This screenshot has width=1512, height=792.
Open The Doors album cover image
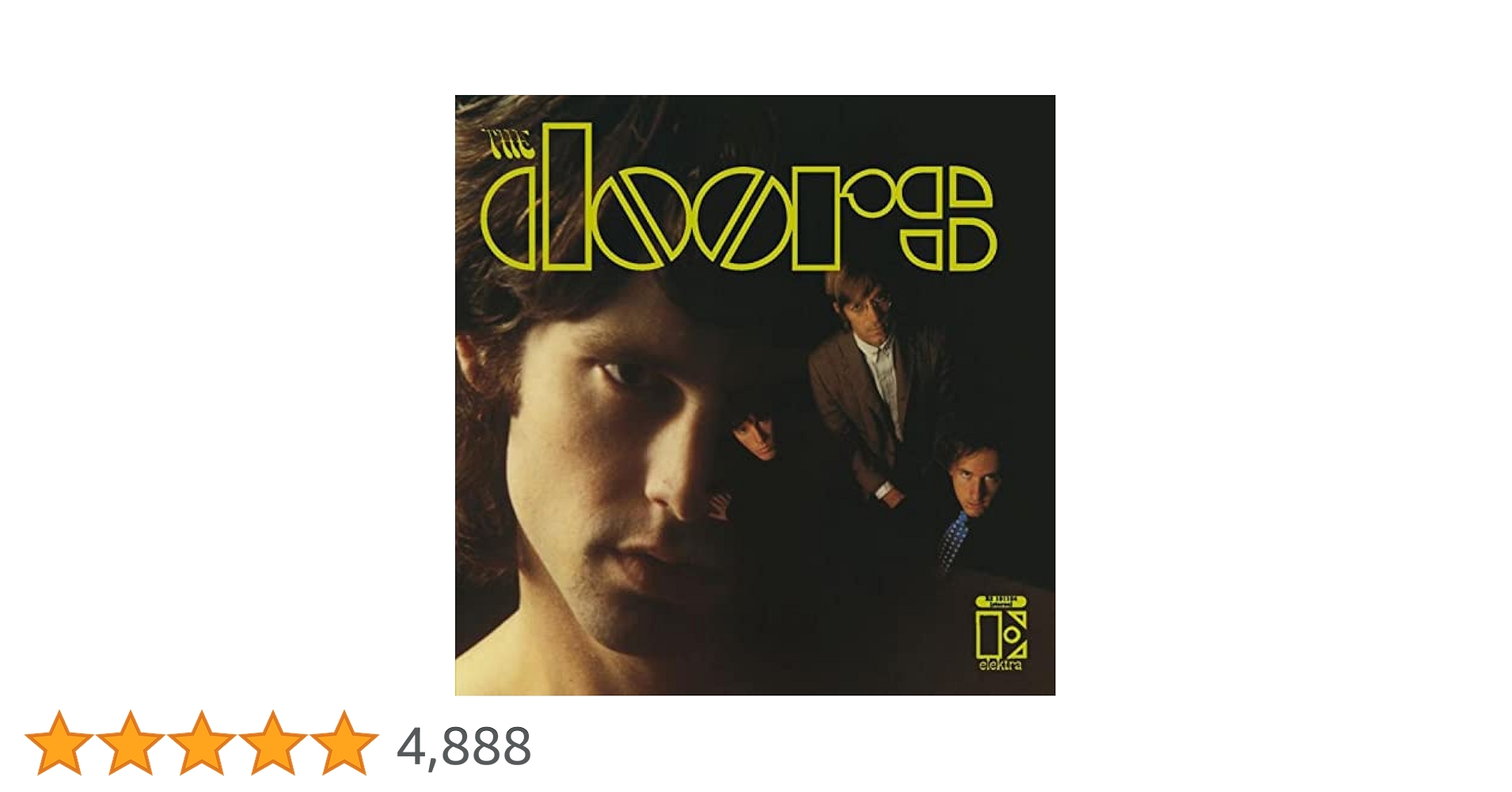(754, 395)
